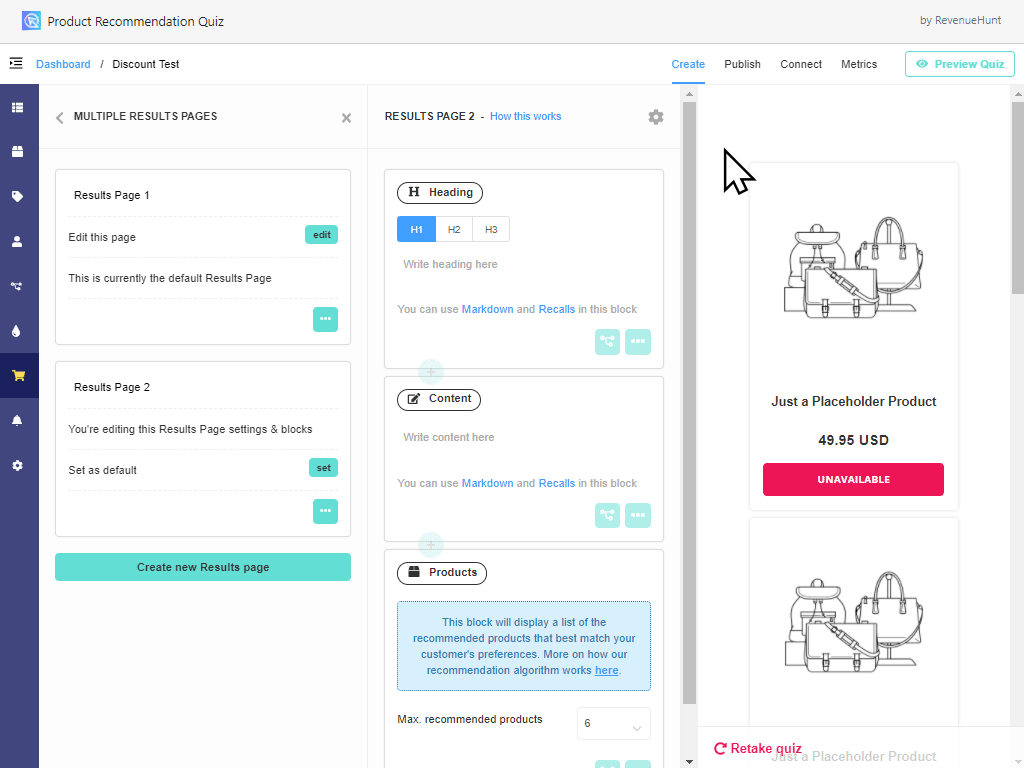Select H3 heading size
This screenshot has width=1024, height=768.
click(x=491, y=229)
